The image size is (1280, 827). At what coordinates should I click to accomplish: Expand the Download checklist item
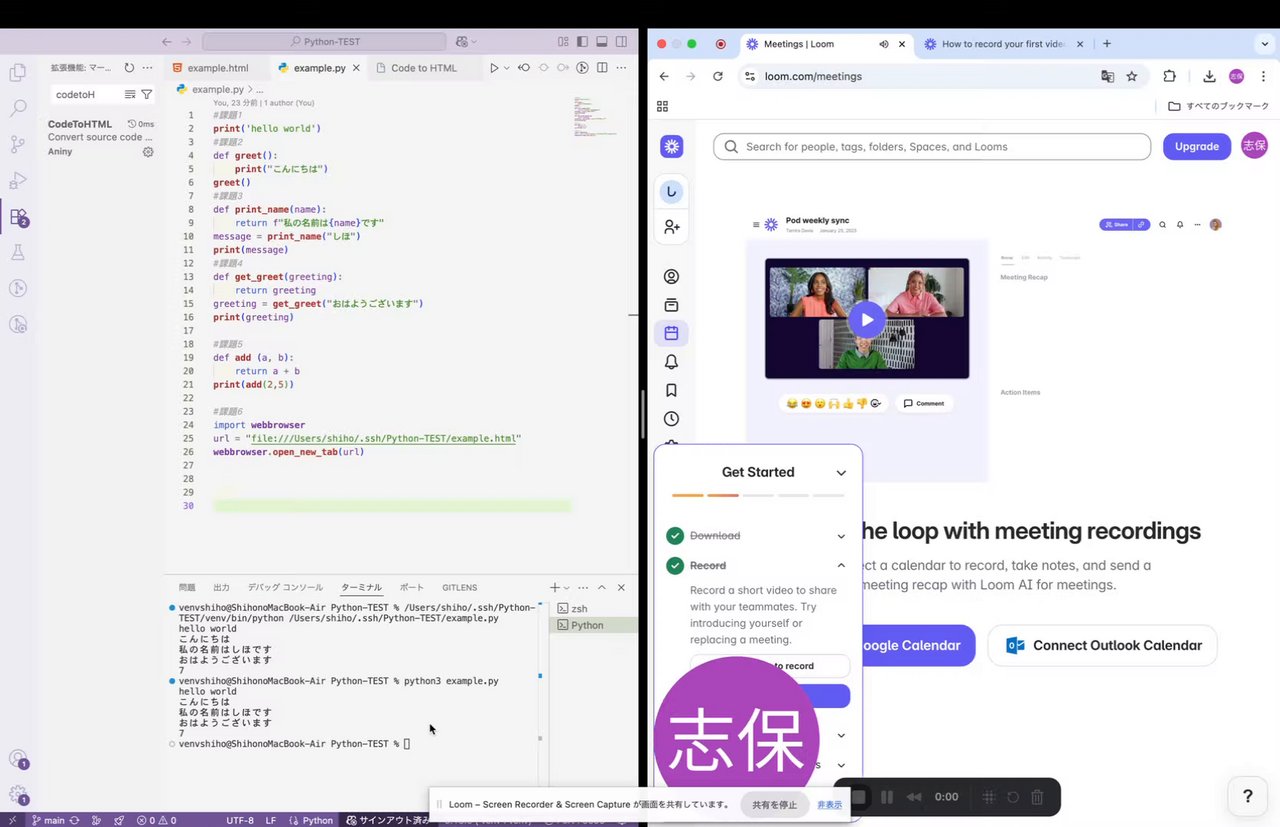(x=841, y=536)
